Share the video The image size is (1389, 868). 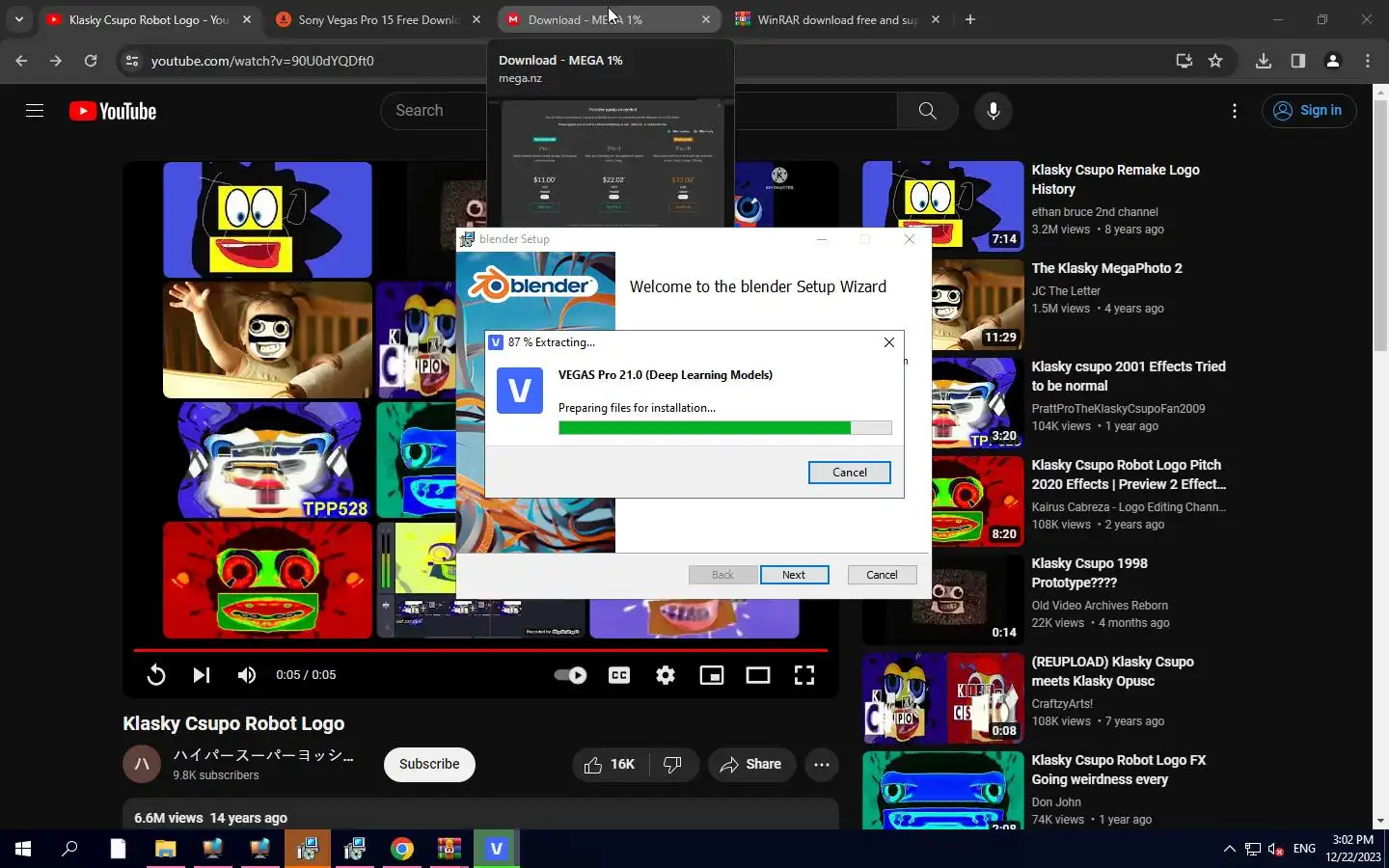tap(750, 765)
